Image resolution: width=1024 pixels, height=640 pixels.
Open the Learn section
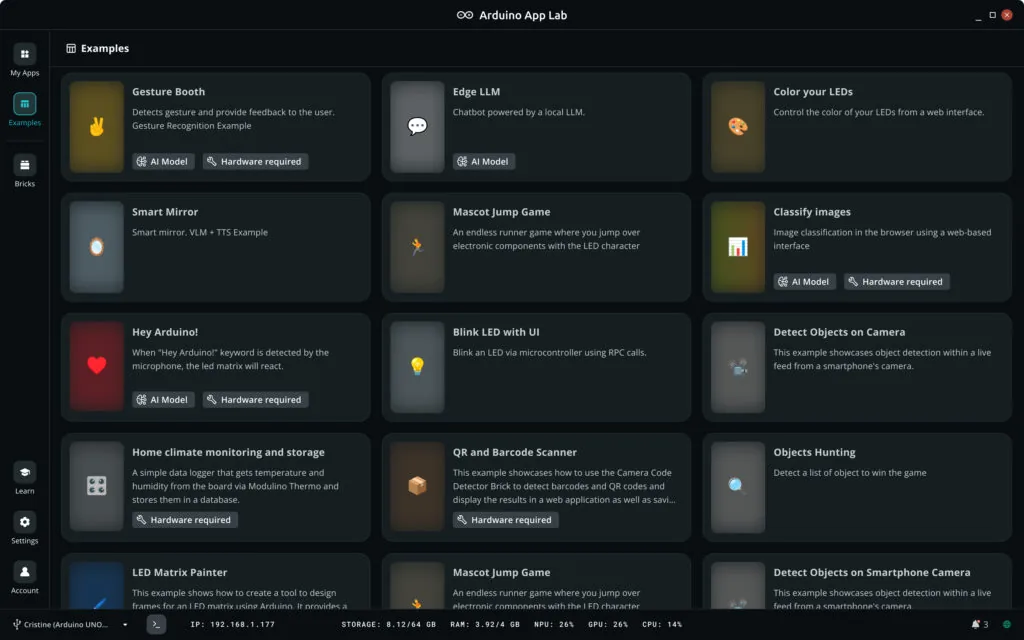point(25,478)
